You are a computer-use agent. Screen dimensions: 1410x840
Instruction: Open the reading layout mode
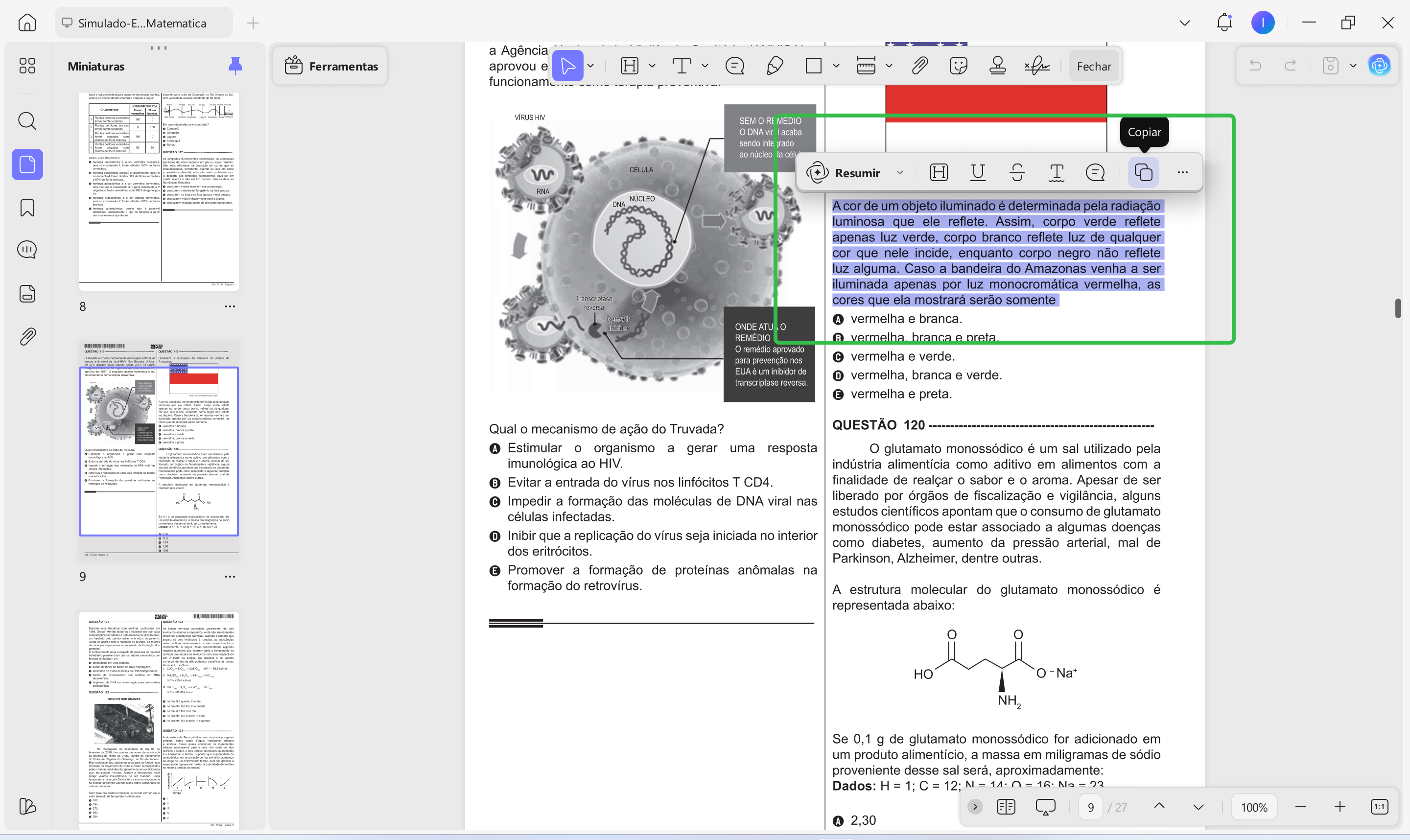tap(1006, 806)
